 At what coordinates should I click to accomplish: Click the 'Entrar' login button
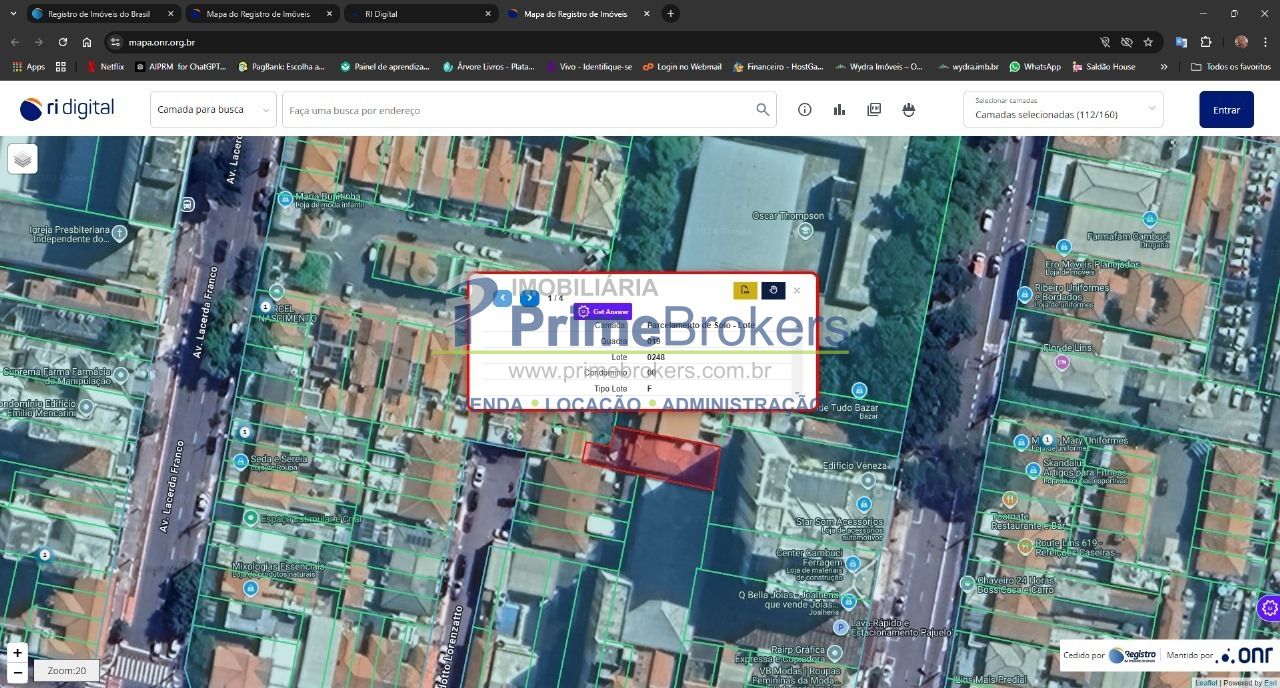click(1226, 110)
